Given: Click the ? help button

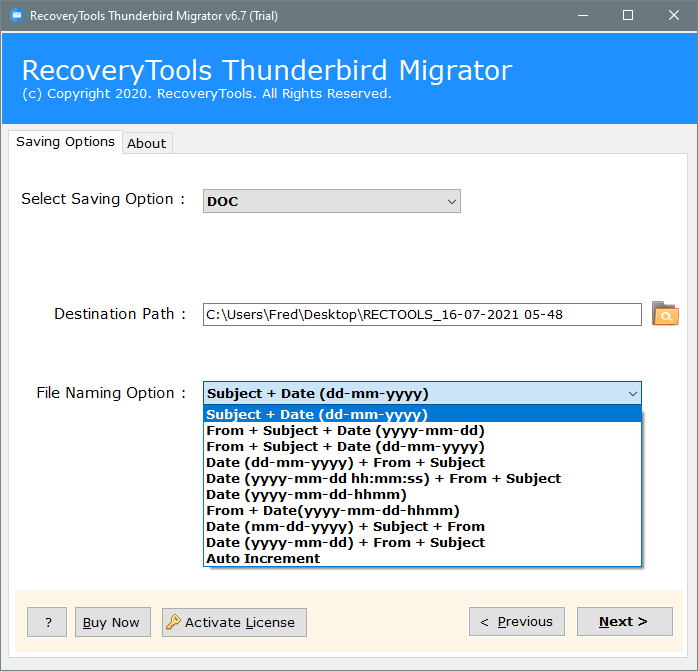Looking at the screenshot, I should [x=47, y=622].
